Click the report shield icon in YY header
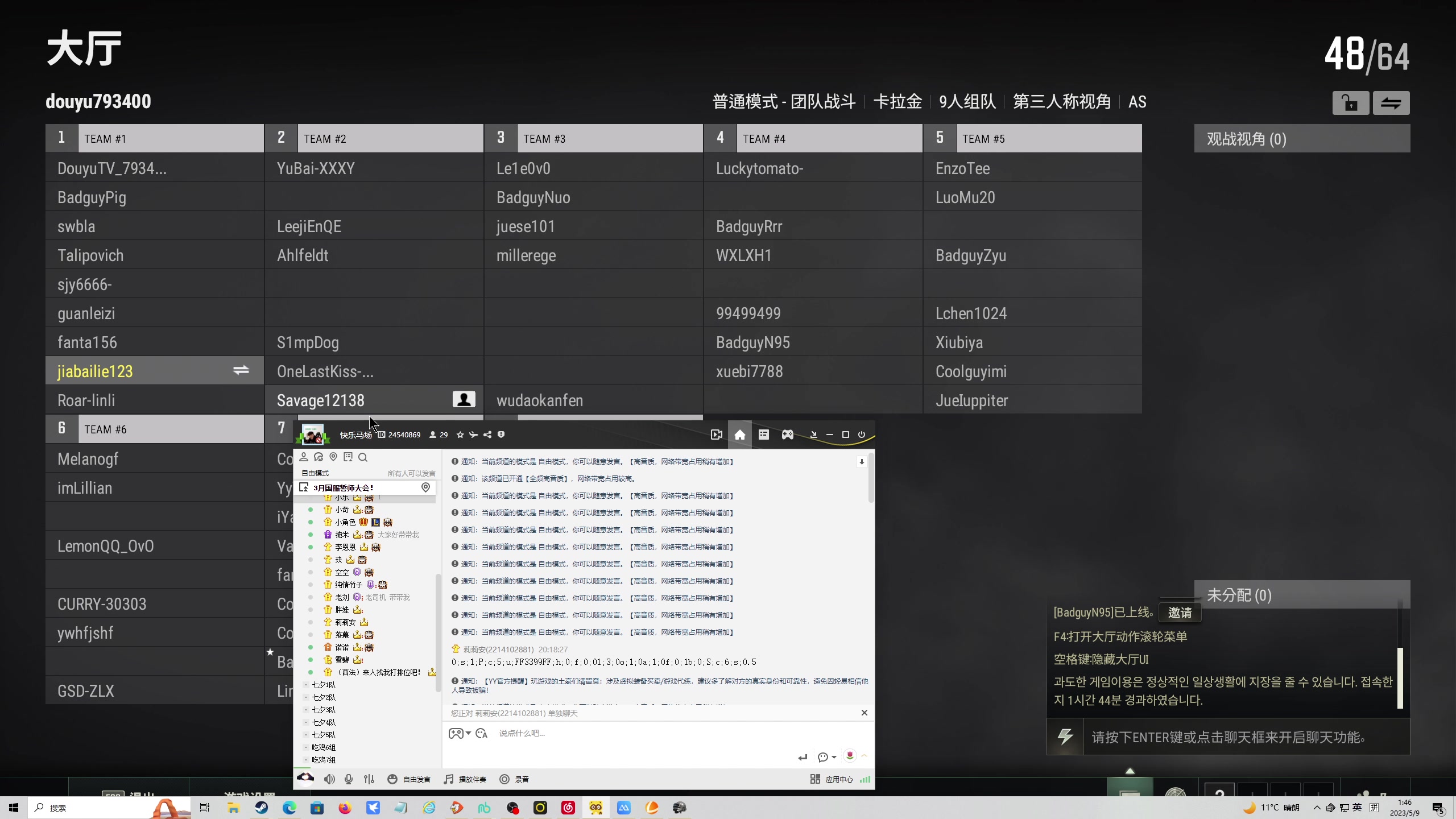 click(501, 435)
